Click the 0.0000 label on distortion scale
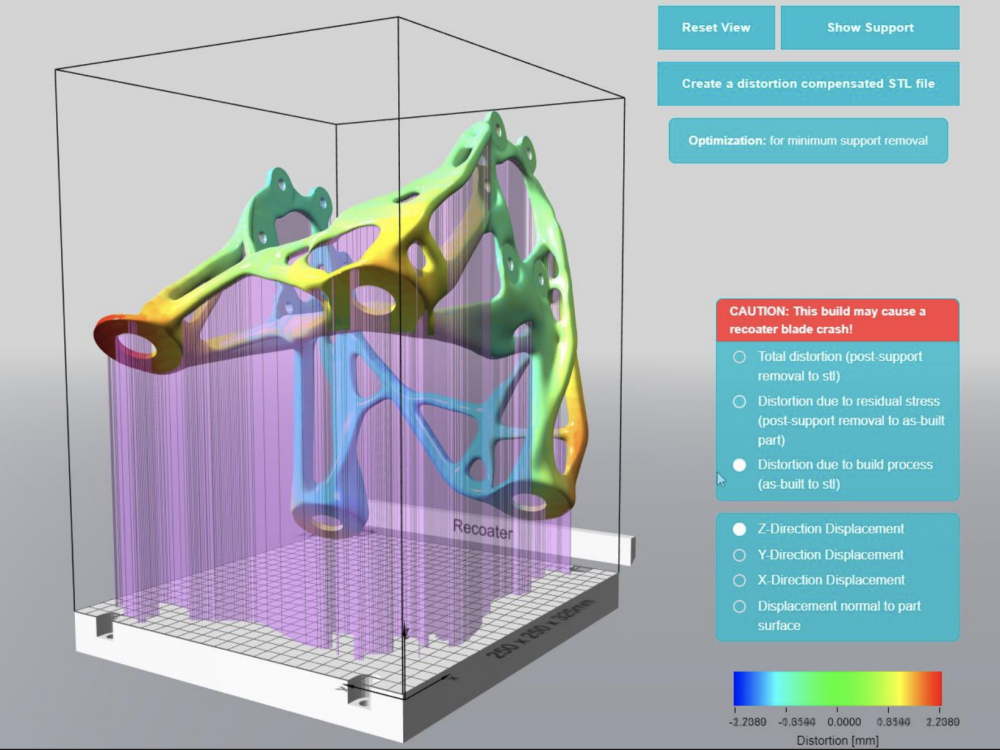This screenshot has width=1000, height=750. pos(844,722)
